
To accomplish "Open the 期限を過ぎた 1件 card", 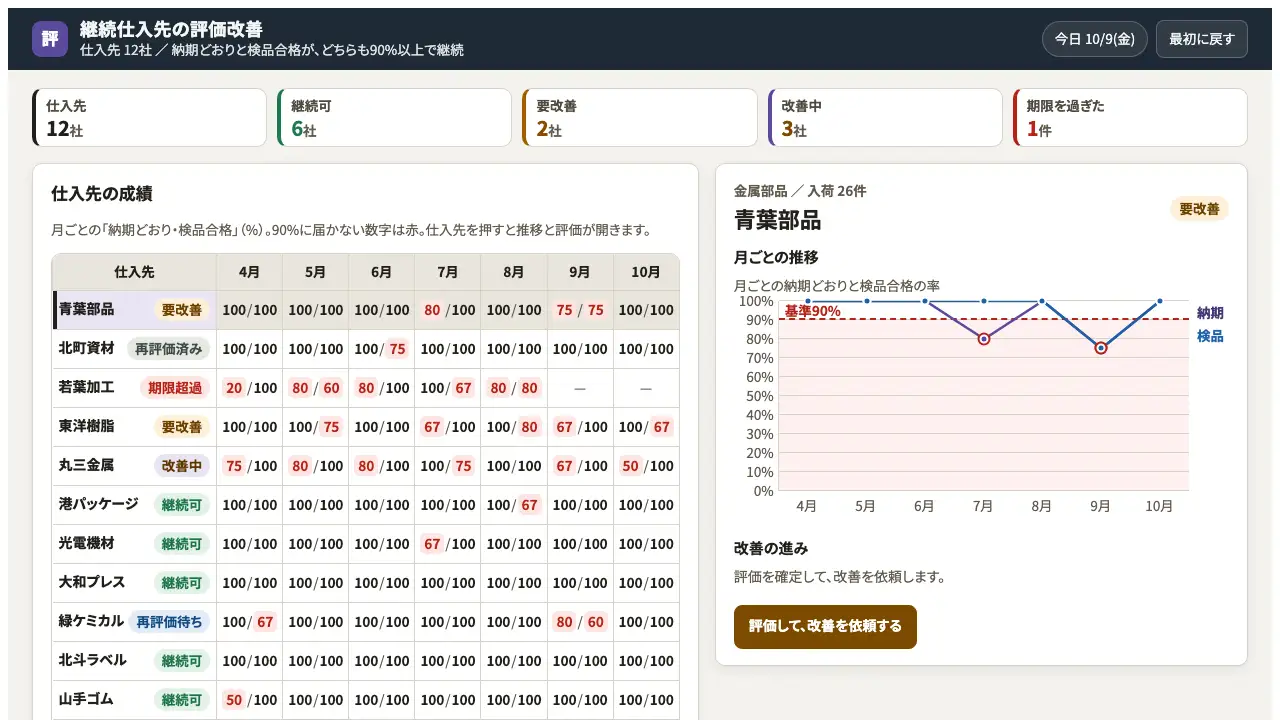I will pyautogui.click(x=1130, y=117).
